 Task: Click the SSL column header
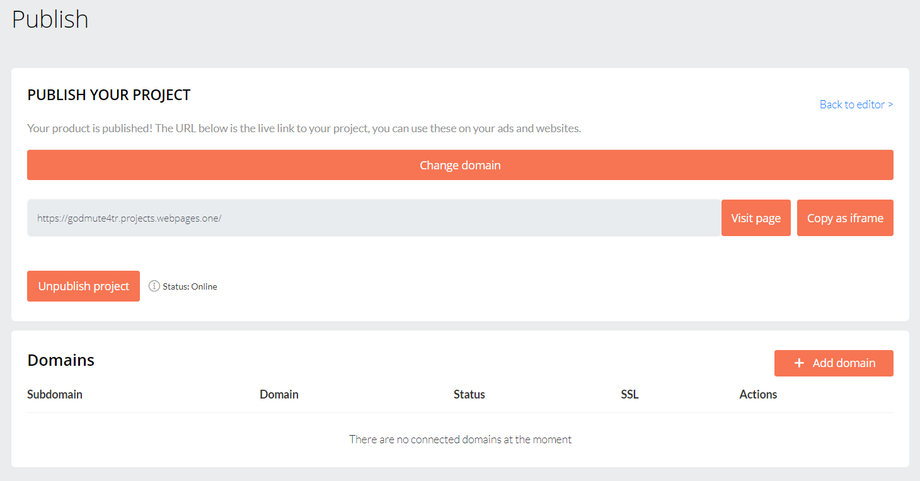coord(630,394)
